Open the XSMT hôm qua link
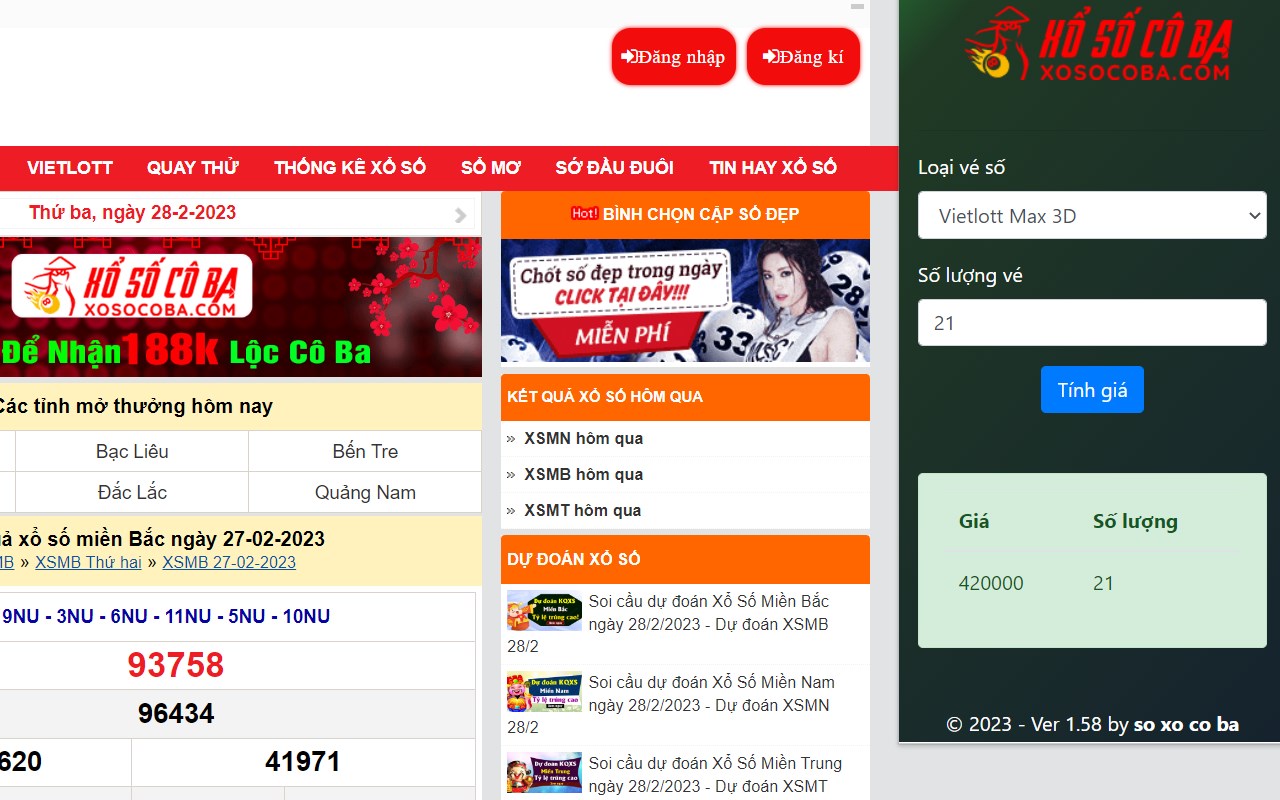Screen dimensions: 1280x800 (x=582, y=510)
